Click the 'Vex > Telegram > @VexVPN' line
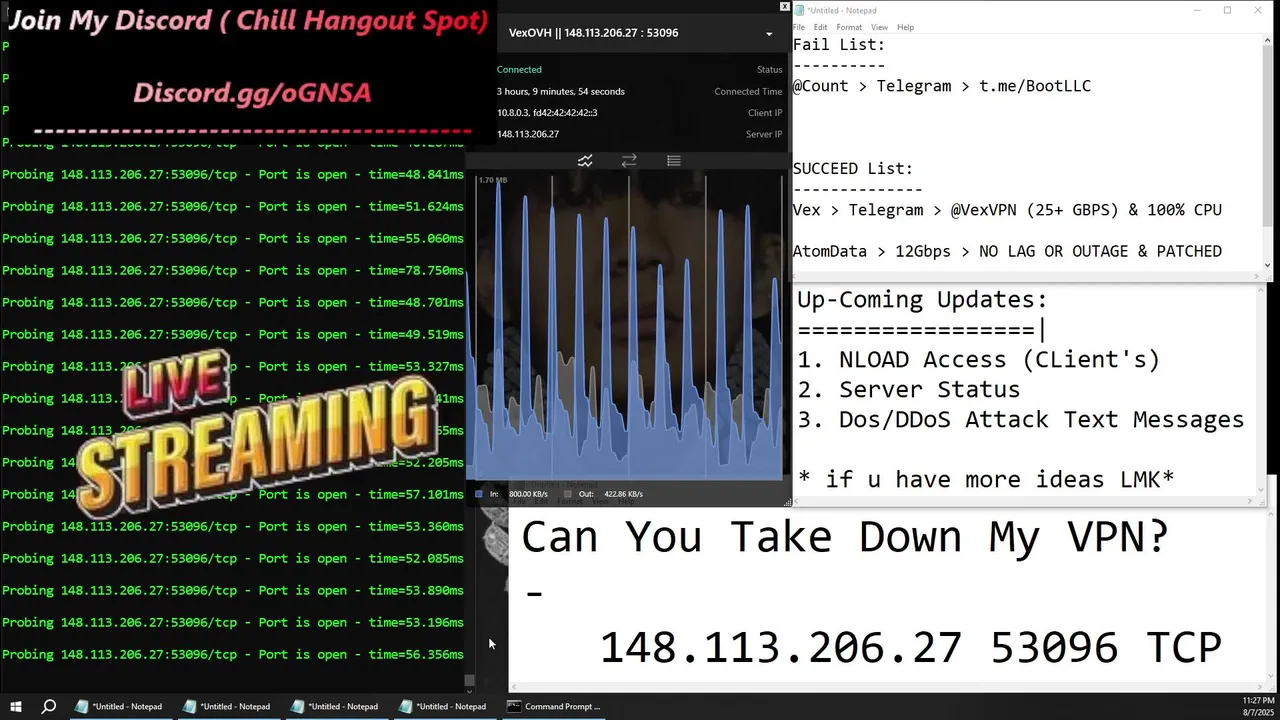Viewport: 1280px width, 720px height. click(x=1007, y=210)
